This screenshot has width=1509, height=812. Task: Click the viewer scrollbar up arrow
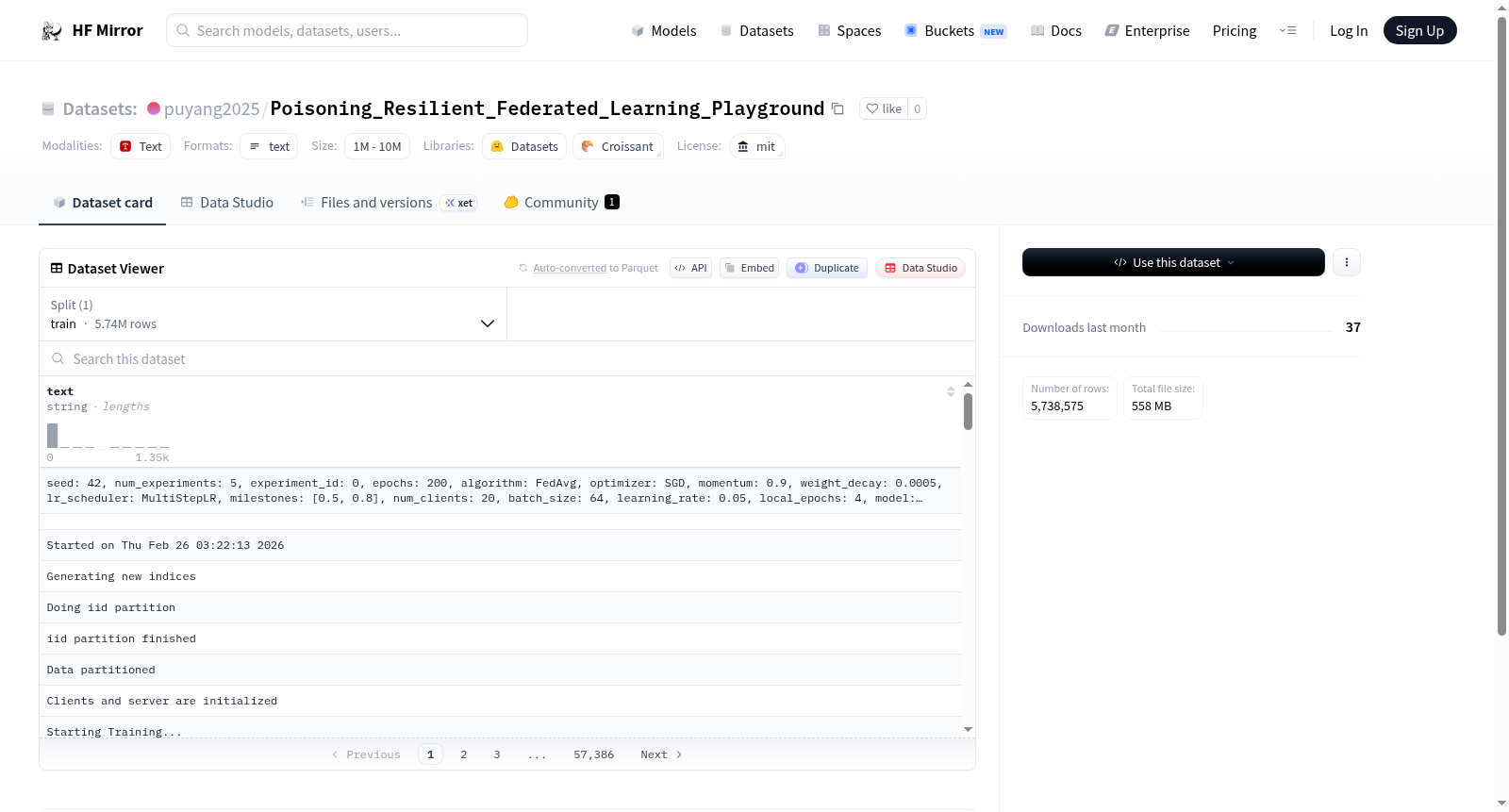click(x=968, y=385)
